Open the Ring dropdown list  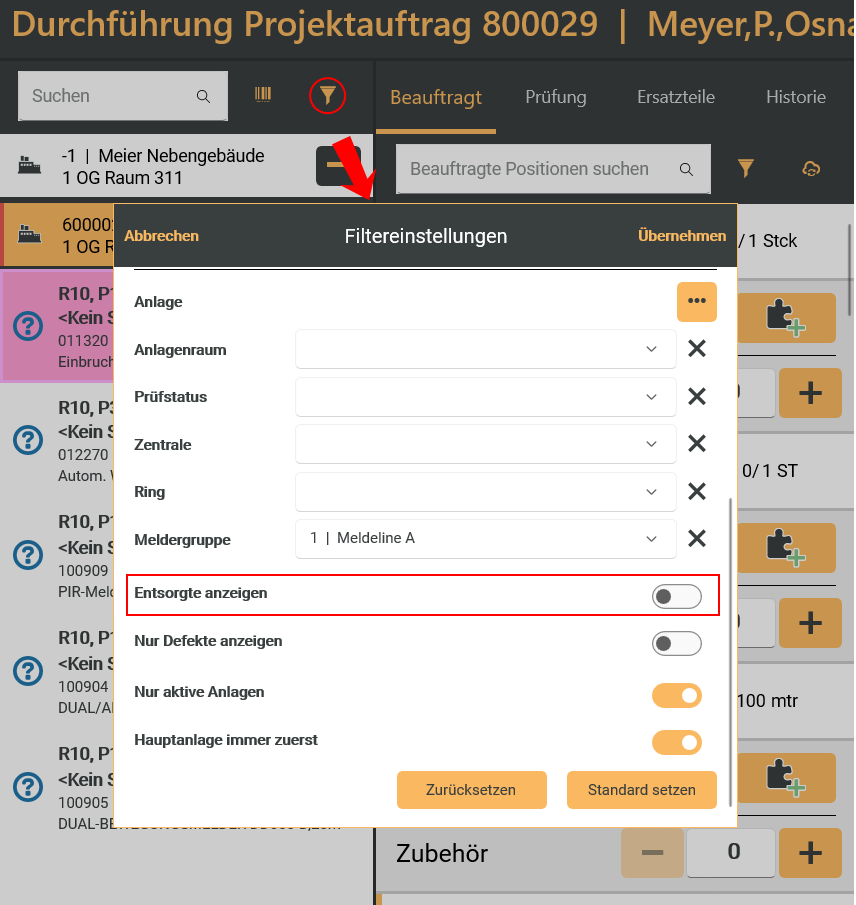pyautogui.click(x=485, y=492)
